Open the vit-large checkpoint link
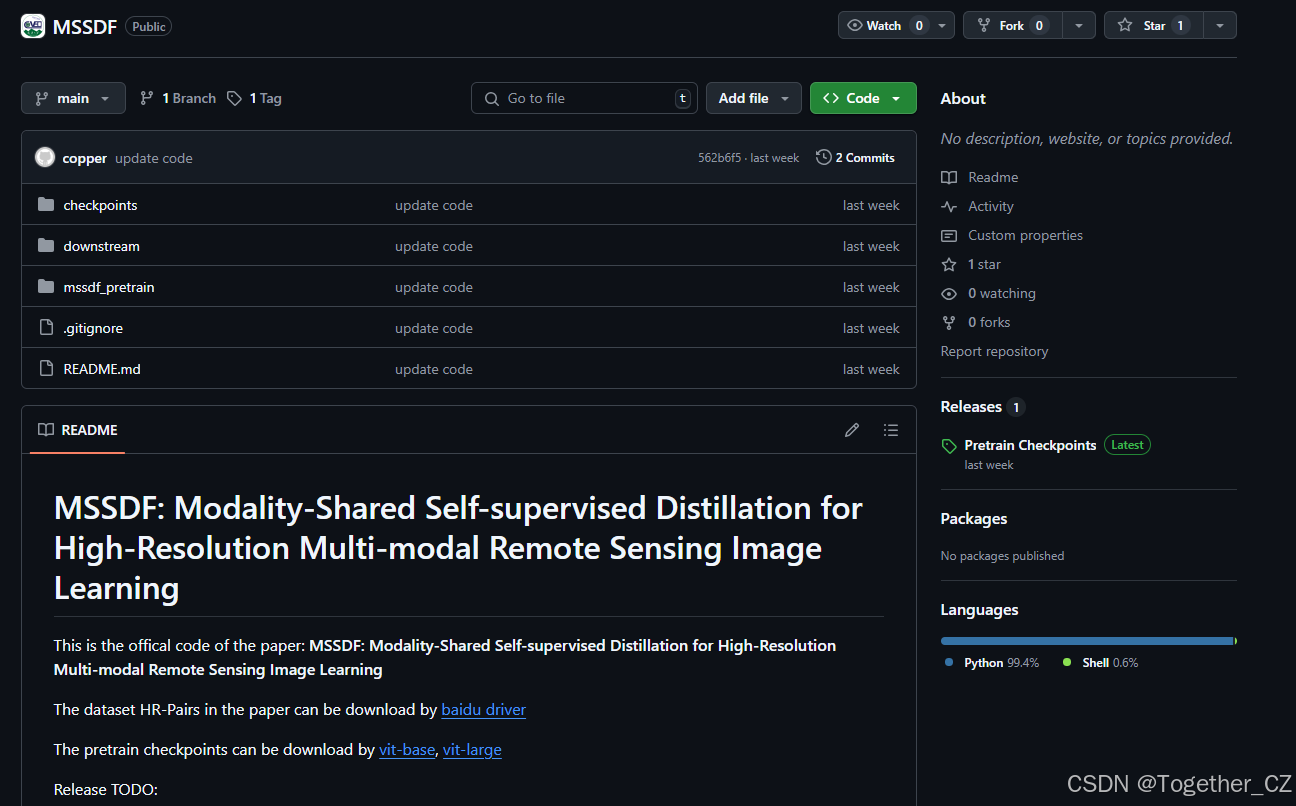1296x806 pixels. (x=472, y=750)
